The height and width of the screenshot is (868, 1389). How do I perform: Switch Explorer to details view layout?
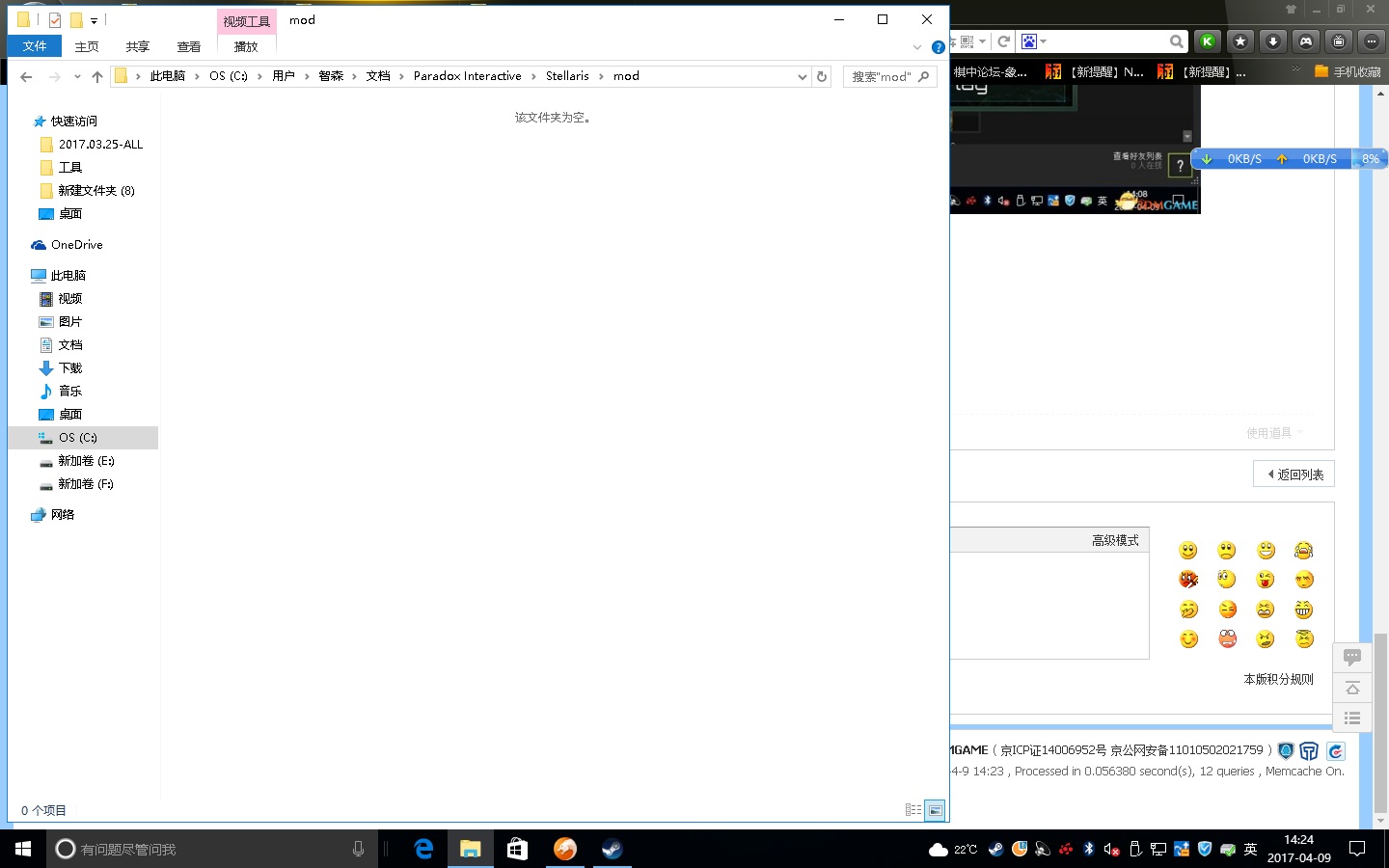click(x=912, y=810)
